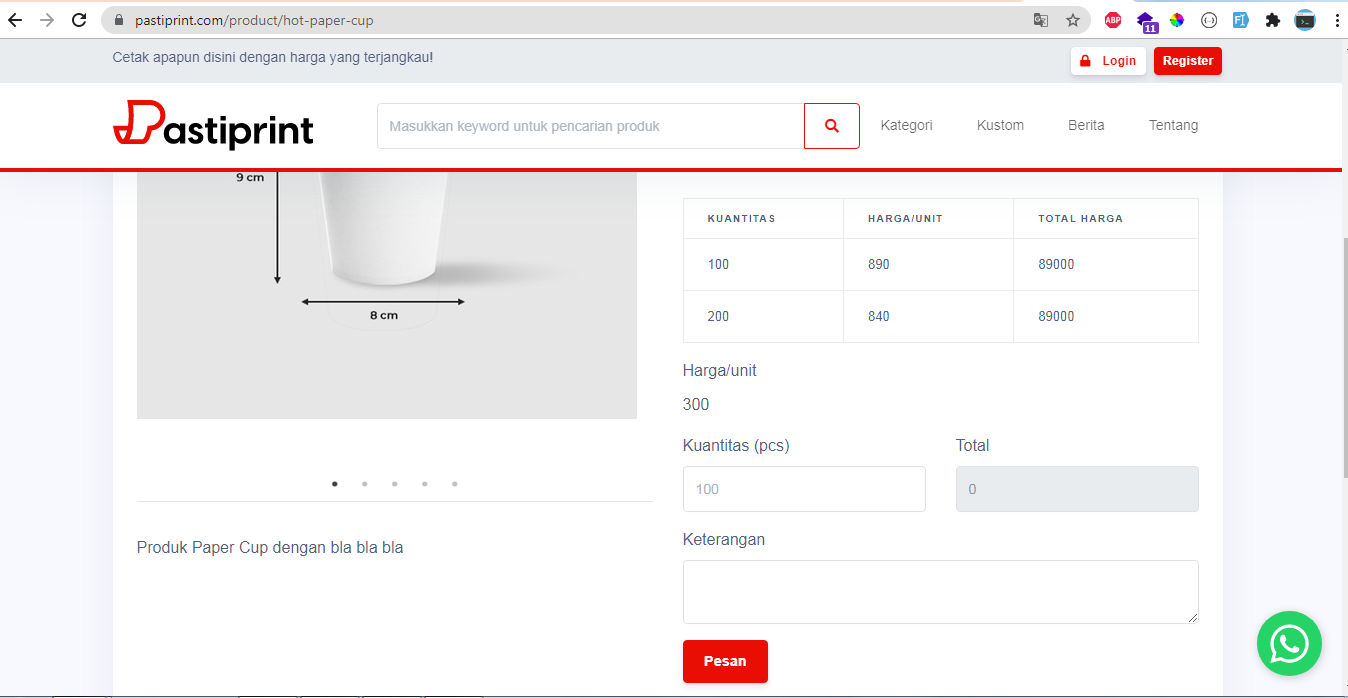Click the Pastiprint logo
The height and width of the screenshot is (698, 1348).
tap(213, 126)
